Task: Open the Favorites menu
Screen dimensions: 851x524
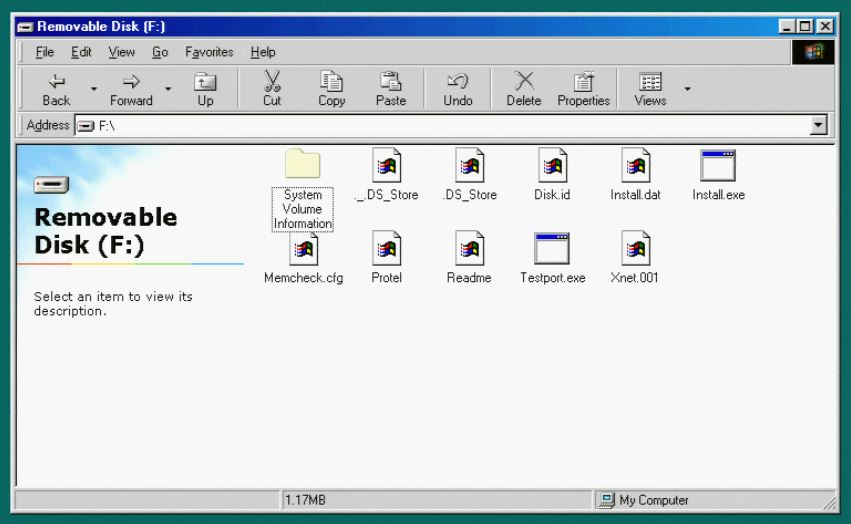Action: [209, 52]
